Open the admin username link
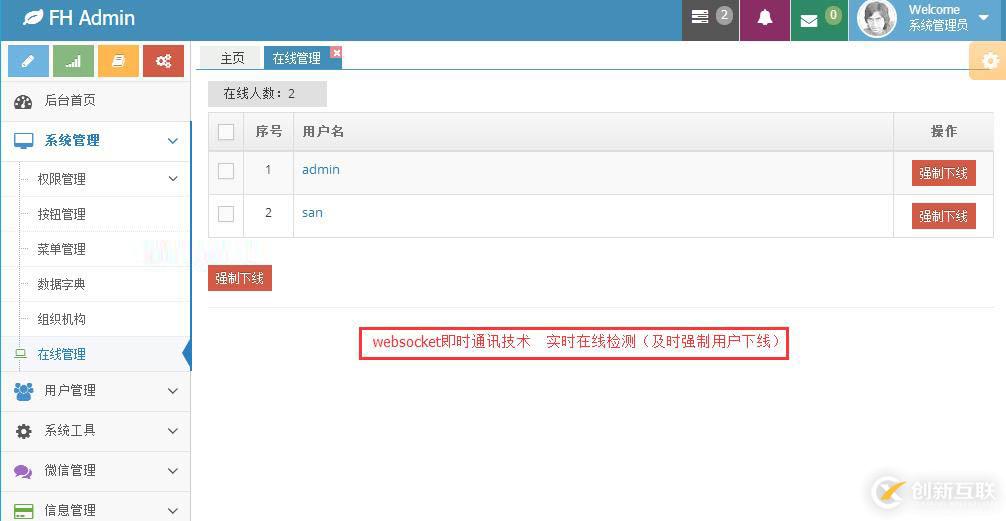 point(321,170)
